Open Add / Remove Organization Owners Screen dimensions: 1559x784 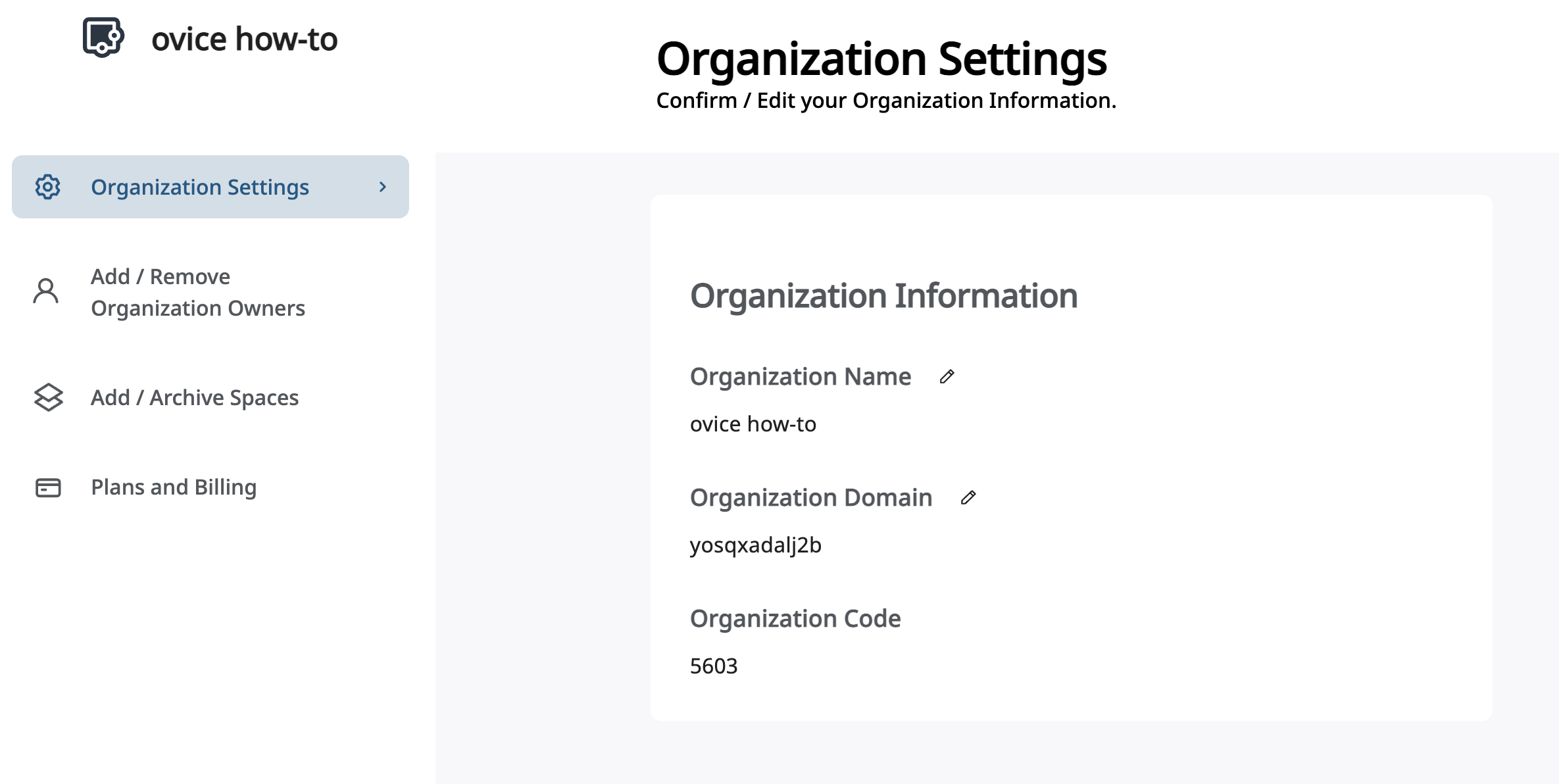click(197, 293)
